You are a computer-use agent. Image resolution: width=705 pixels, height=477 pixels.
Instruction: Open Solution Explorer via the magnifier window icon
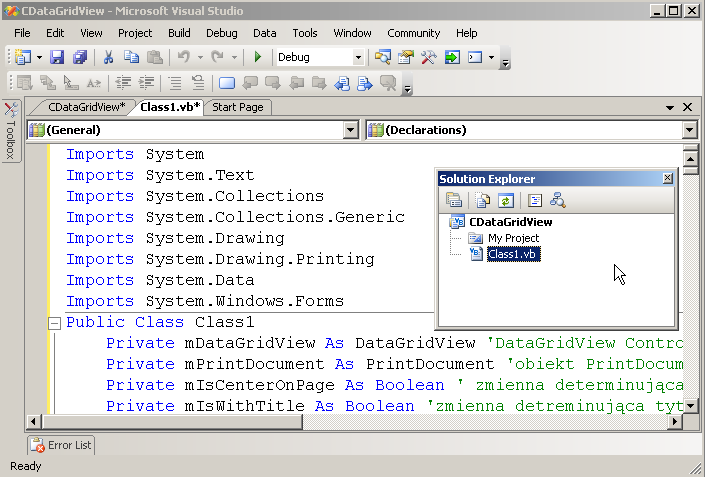[x=383, y=57]
